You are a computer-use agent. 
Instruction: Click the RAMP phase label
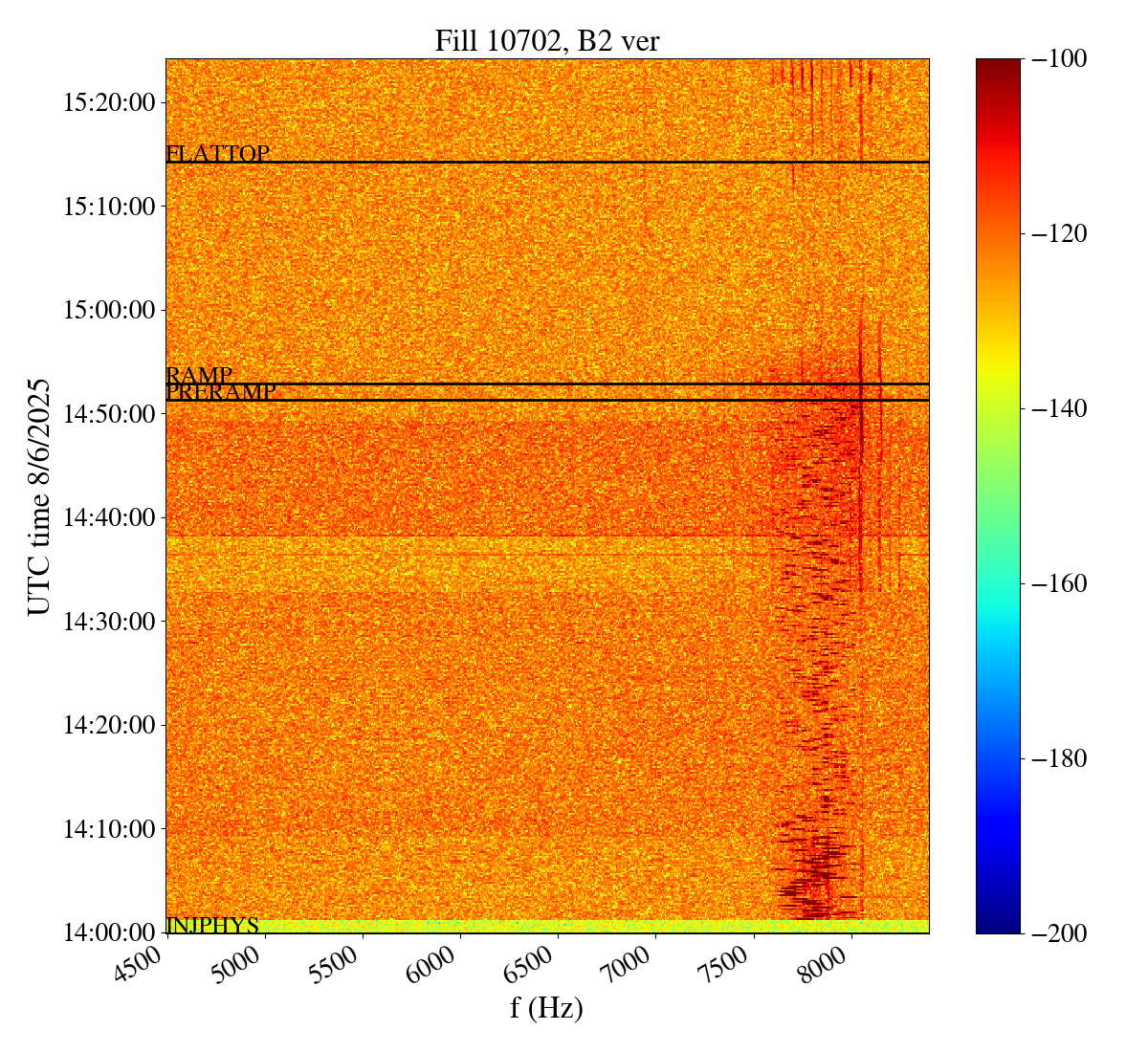199,375
